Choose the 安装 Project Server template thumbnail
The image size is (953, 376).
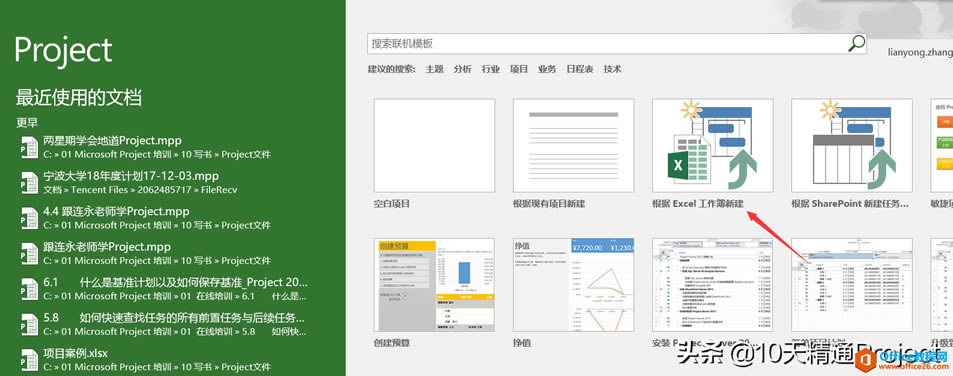pyautogui.click(x=713, y=284)
